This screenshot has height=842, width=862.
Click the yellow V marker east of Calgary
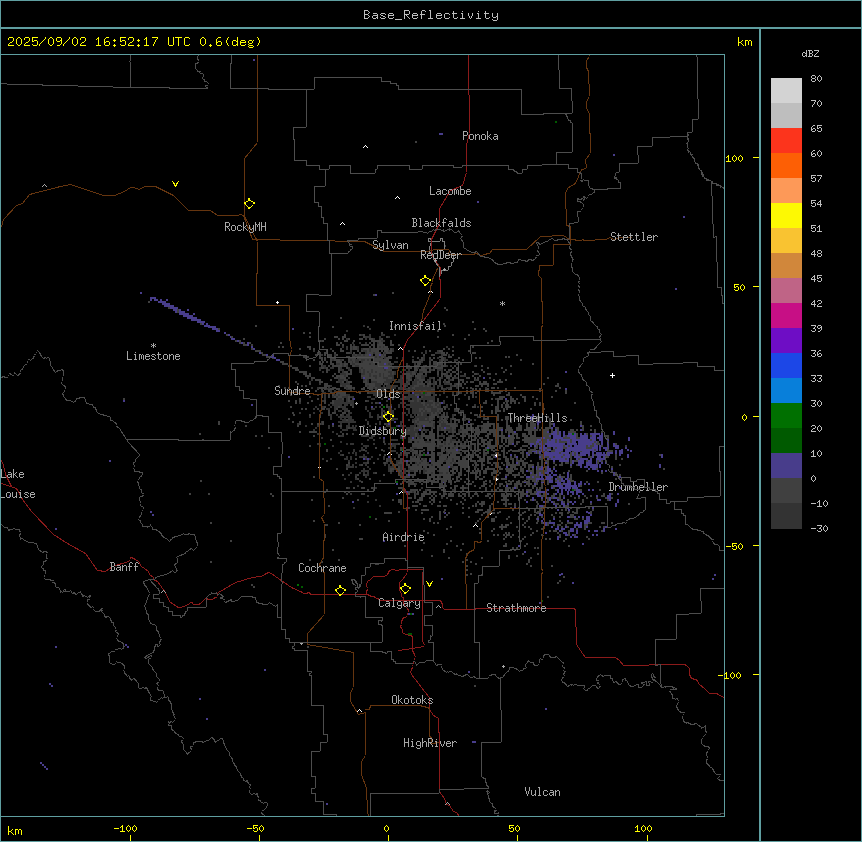pos(429,584)
